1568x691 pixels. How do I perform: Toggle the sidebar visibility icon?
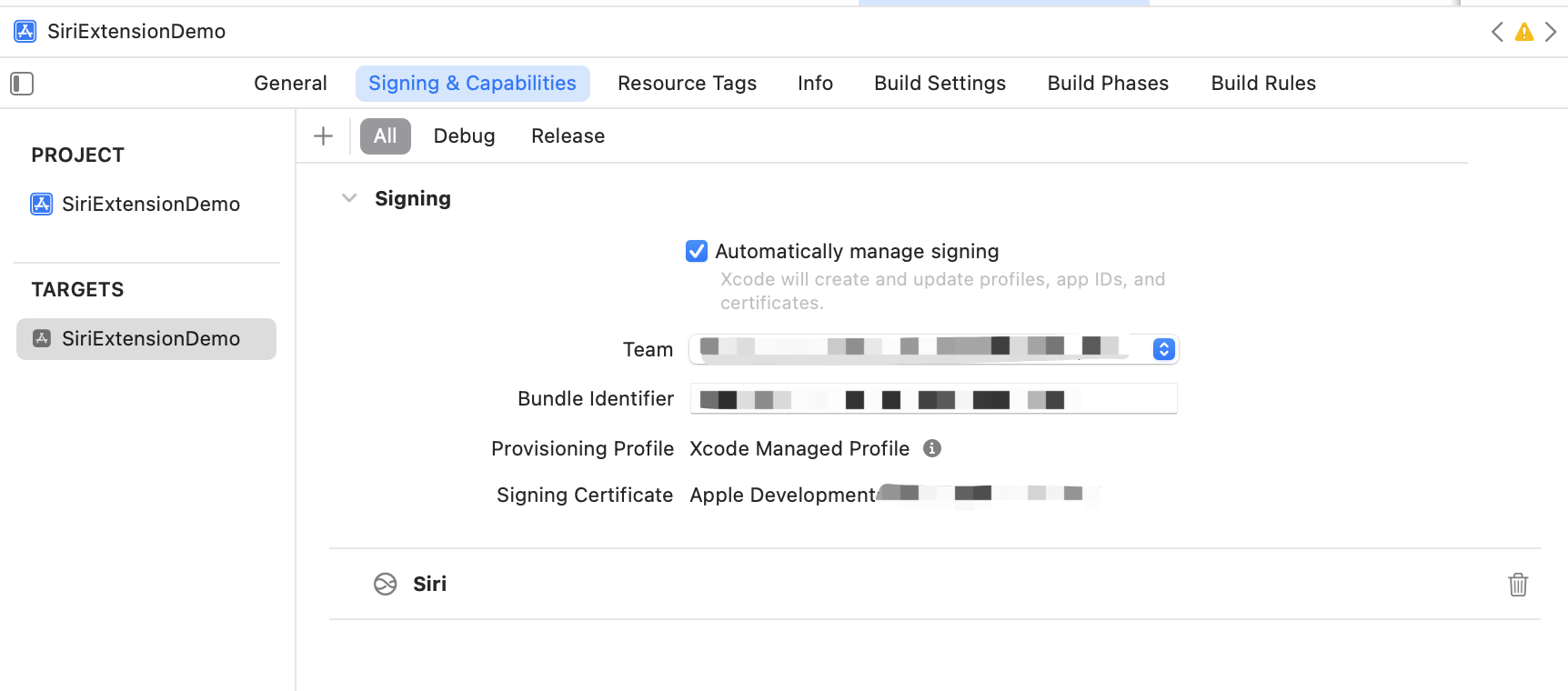22,84
